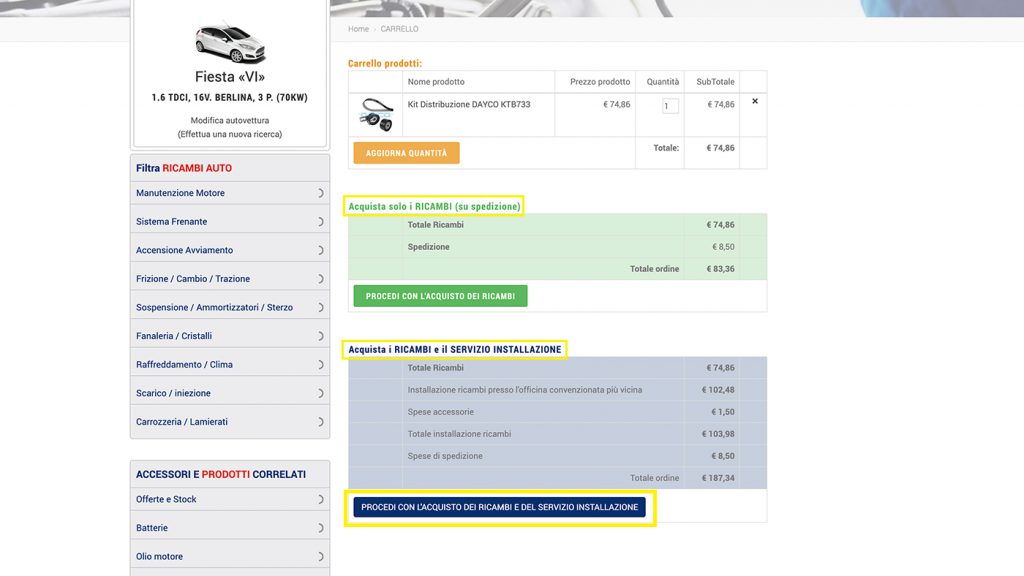Click 'Nome prodotto' column header

436,82
